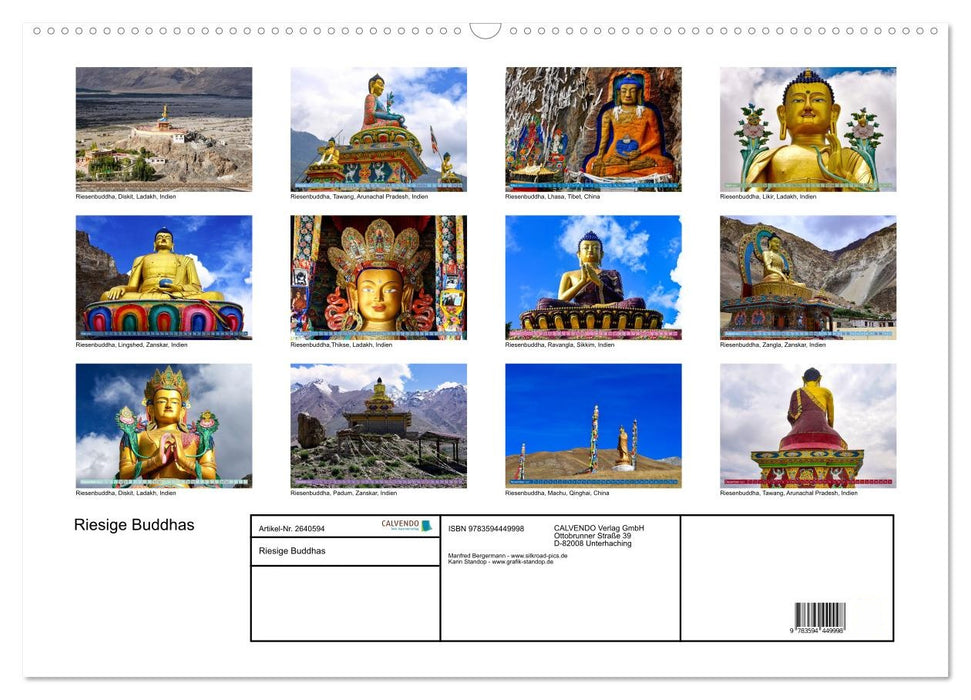
Task: Select the Lingshed Buddha on rainbow lotus
Action: coord(164,277)
